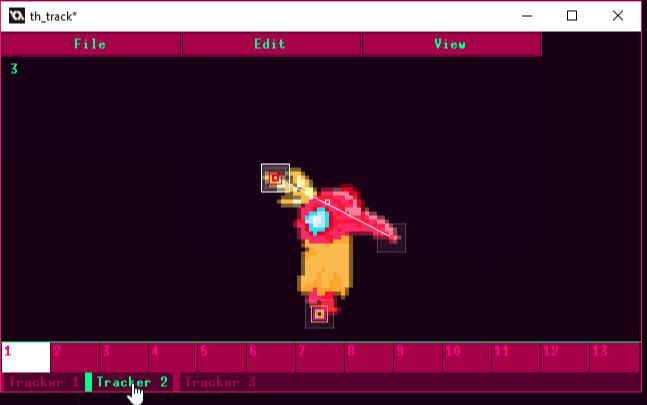
Task: Open the File menu
Action: (91, 44)
